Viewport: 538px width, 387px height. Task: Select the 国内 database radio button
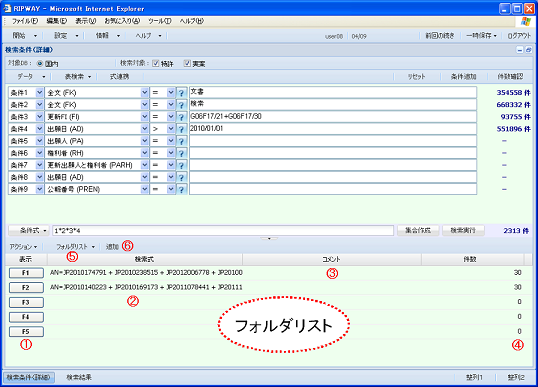[x=40, y=63]
